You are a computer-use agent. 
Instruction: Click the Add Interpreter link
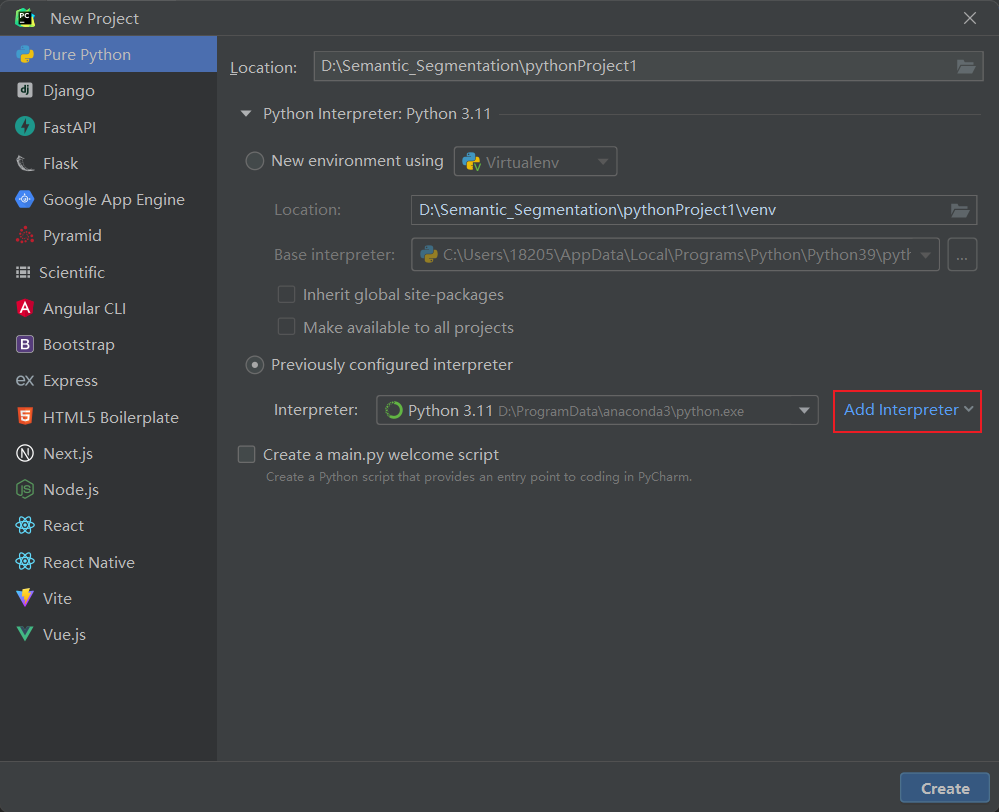click(901, 409)
